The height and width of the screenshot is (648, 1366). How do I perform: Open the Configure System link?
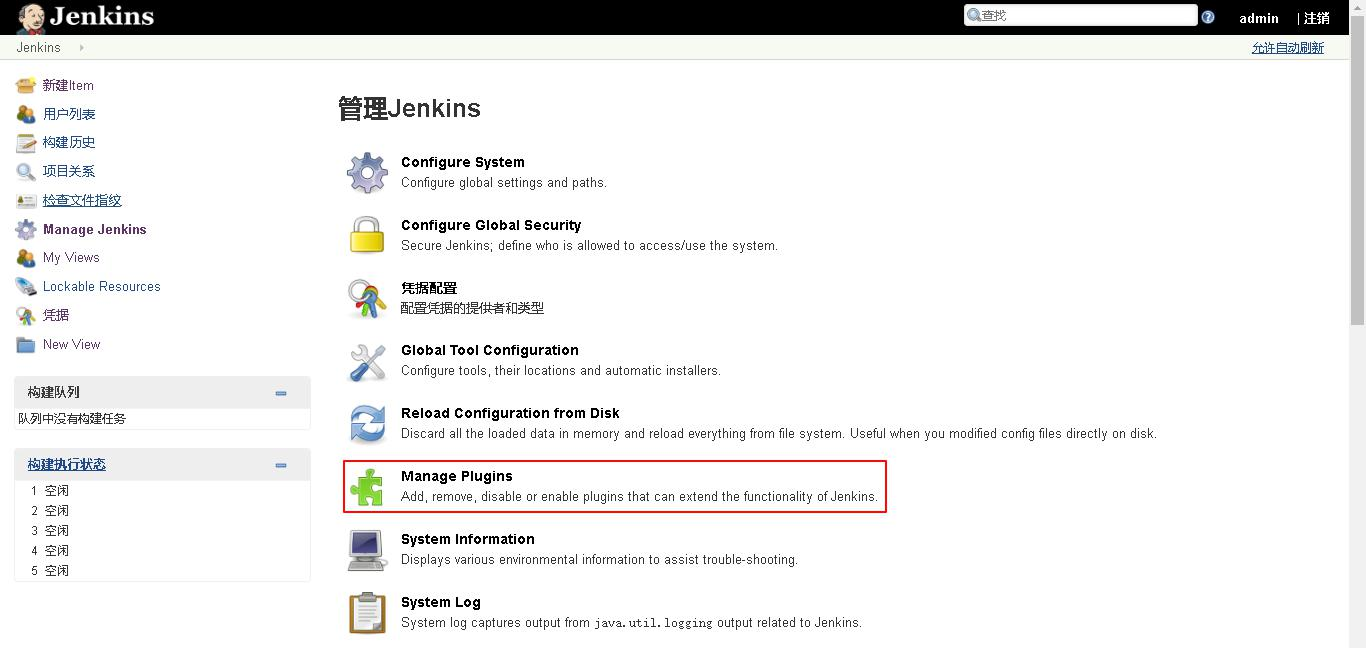pos(463,162)
